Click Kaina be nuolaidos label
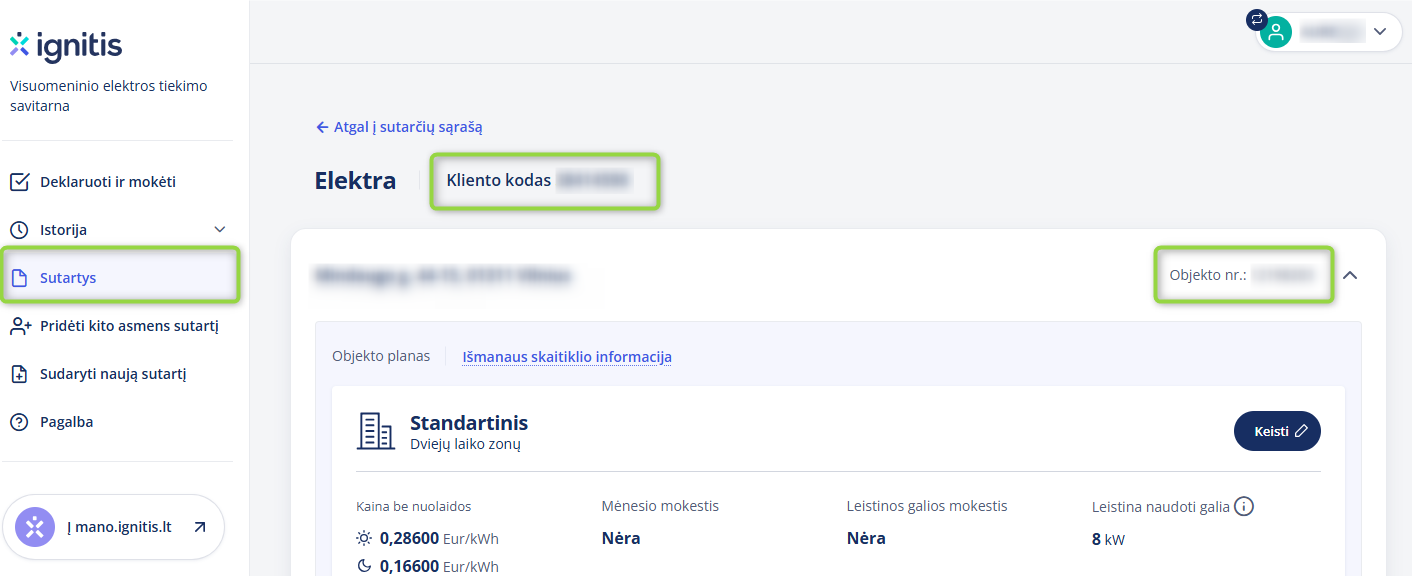The width and height of the screenshot is (1412, 576). pyautogui.click(x=413, y=506)
